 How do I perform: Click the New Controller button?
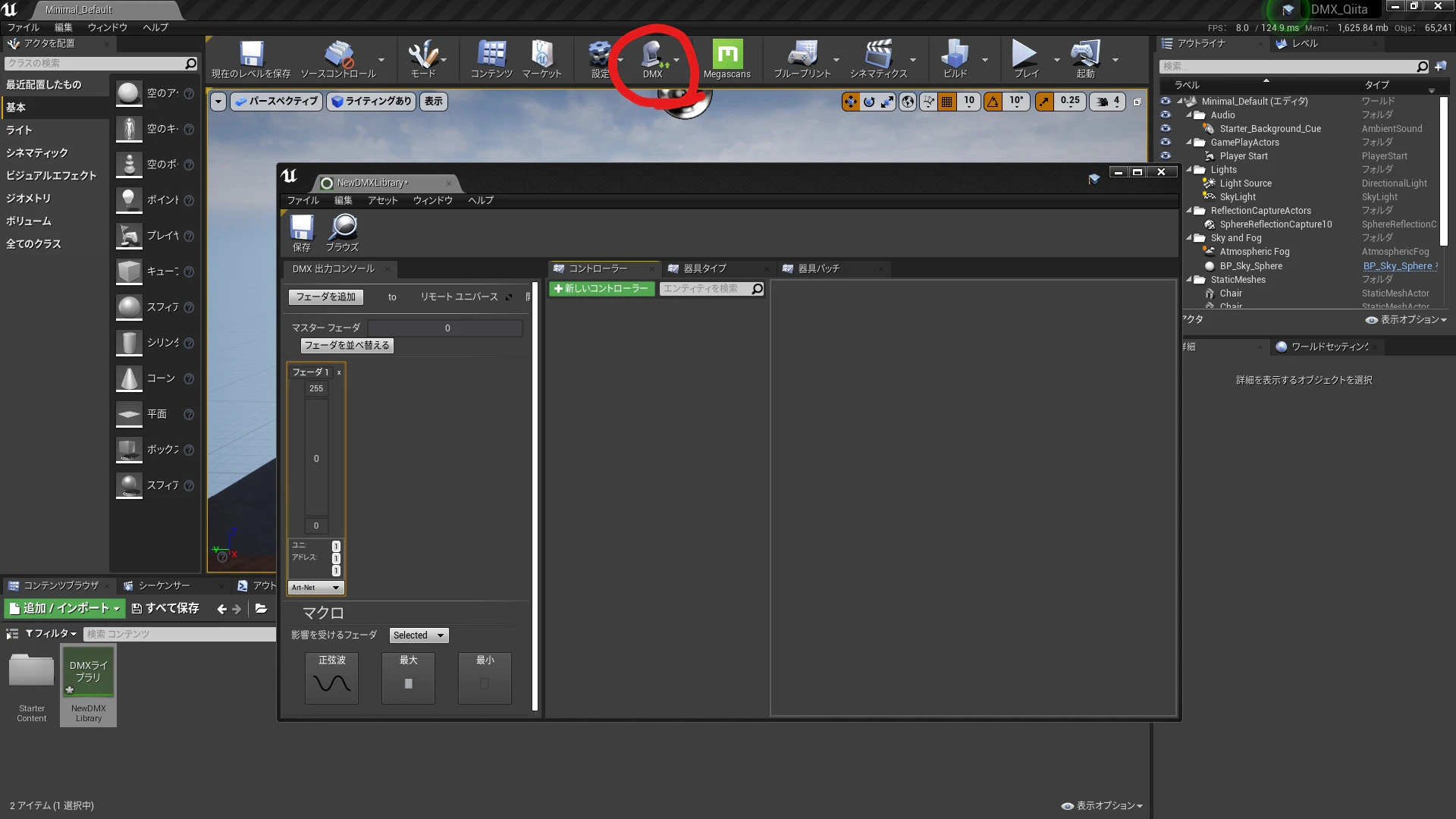tap(601, 289)
